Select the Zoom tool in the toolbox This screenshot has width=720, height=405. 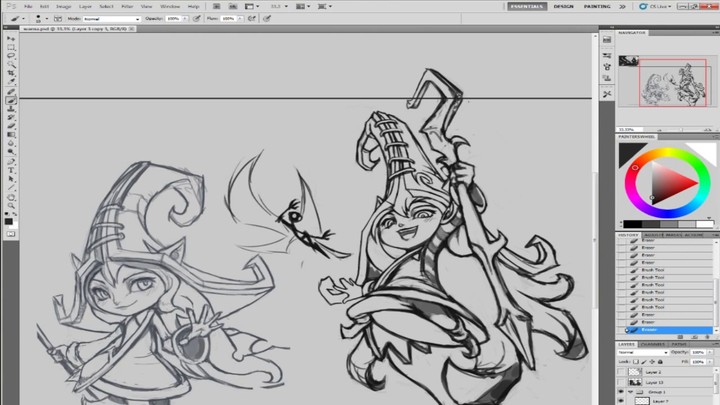point(11,206)
